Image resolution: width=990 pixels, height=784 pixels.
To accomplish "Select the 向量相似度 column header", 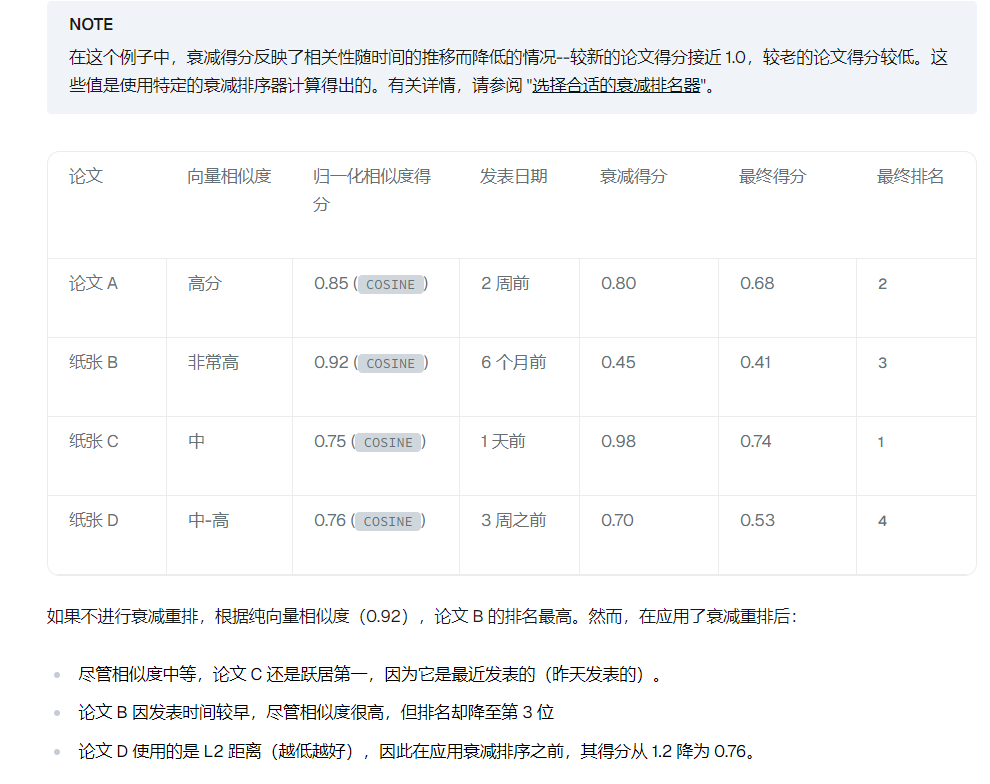I will tap(229, 176).
